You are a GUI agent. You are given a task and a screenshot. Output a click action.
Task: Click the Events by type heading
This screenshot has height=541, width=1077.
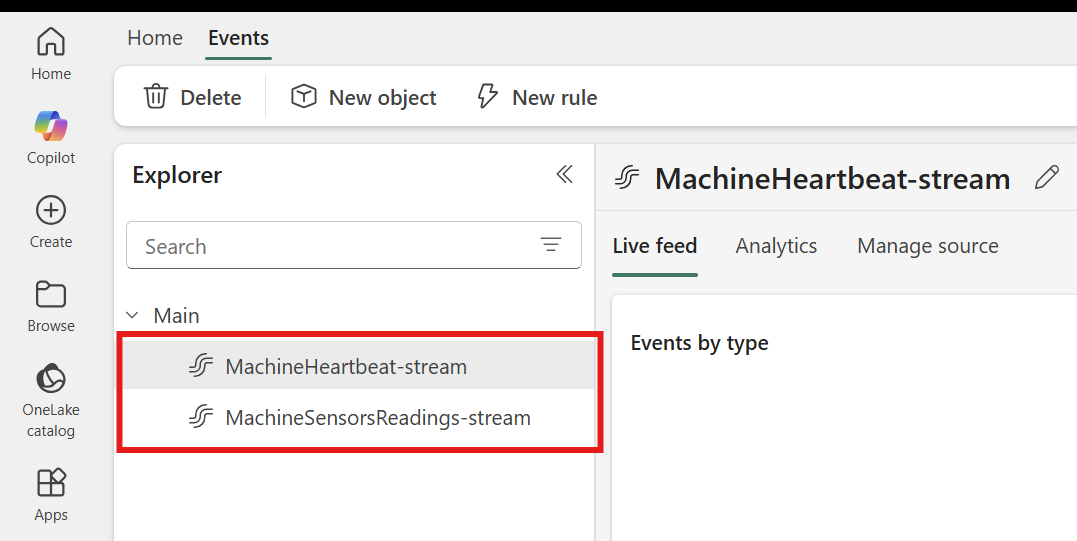point(699,343)
